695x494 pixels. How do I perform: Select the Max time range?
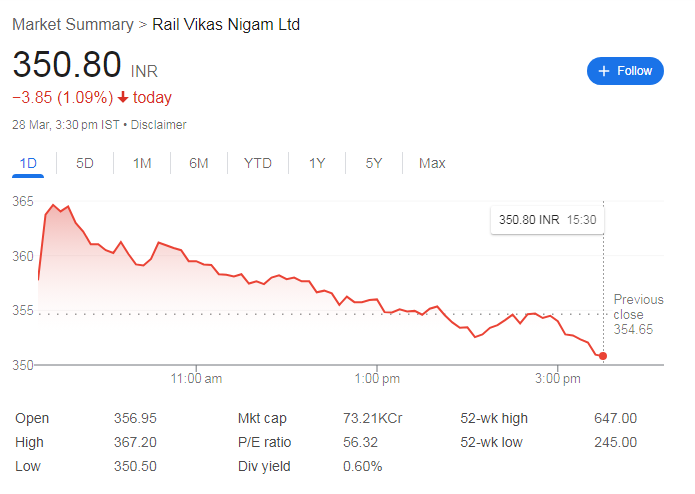coord(432,163)
